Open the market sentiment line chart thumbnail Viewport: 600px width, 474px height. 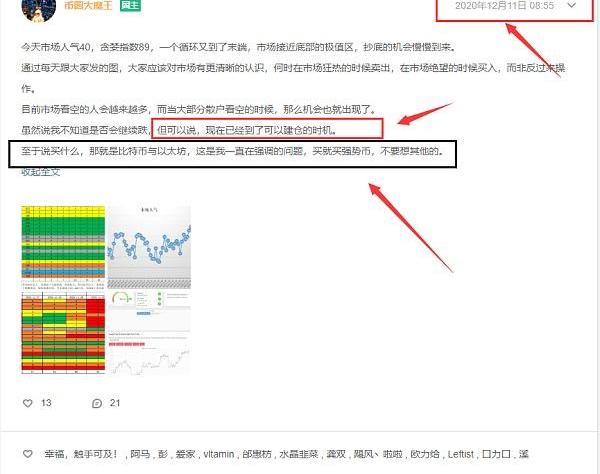(x=148, y=246)
